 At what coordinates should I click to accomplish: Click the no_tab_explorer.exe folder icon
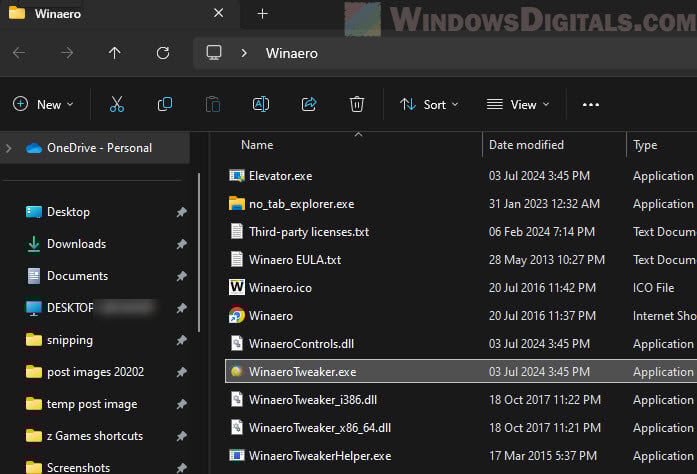(236, 204)
